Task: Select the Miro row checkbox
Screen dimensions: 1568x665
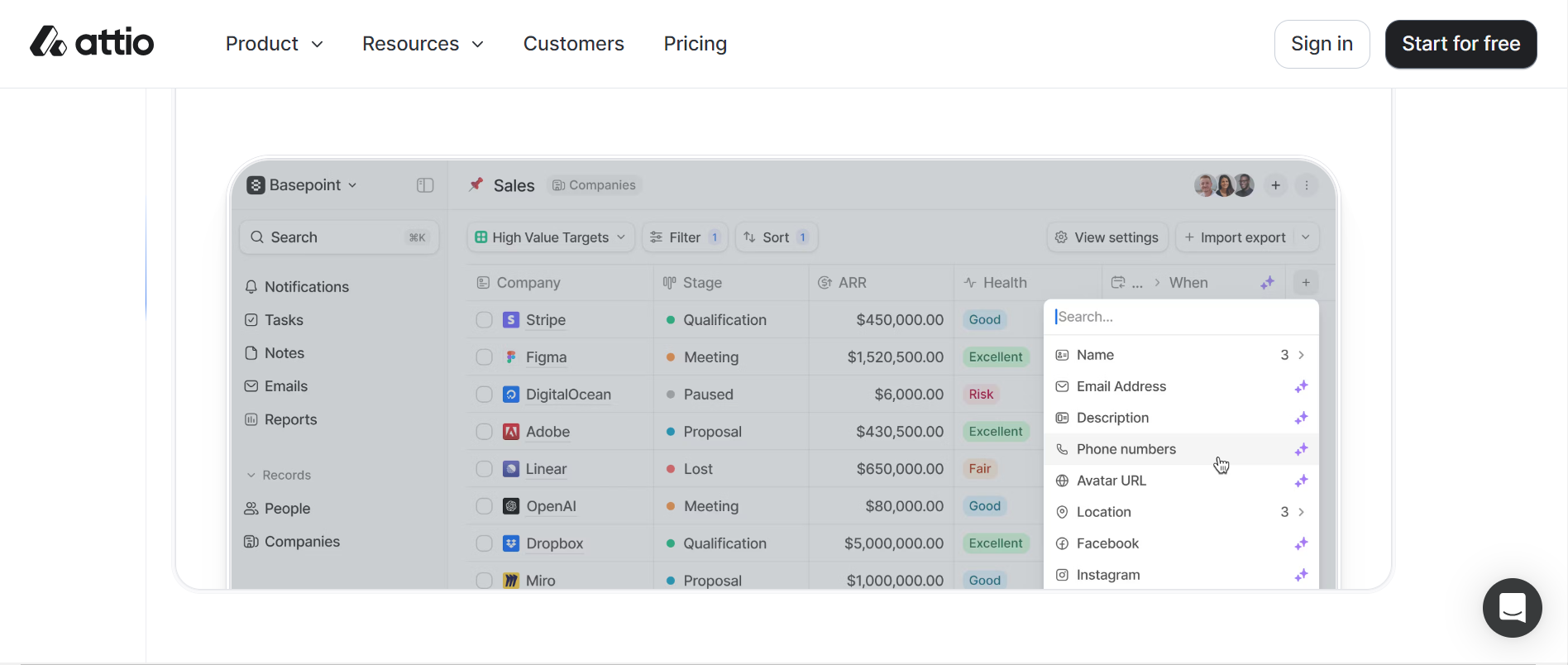Action: (x=484, y=580)
